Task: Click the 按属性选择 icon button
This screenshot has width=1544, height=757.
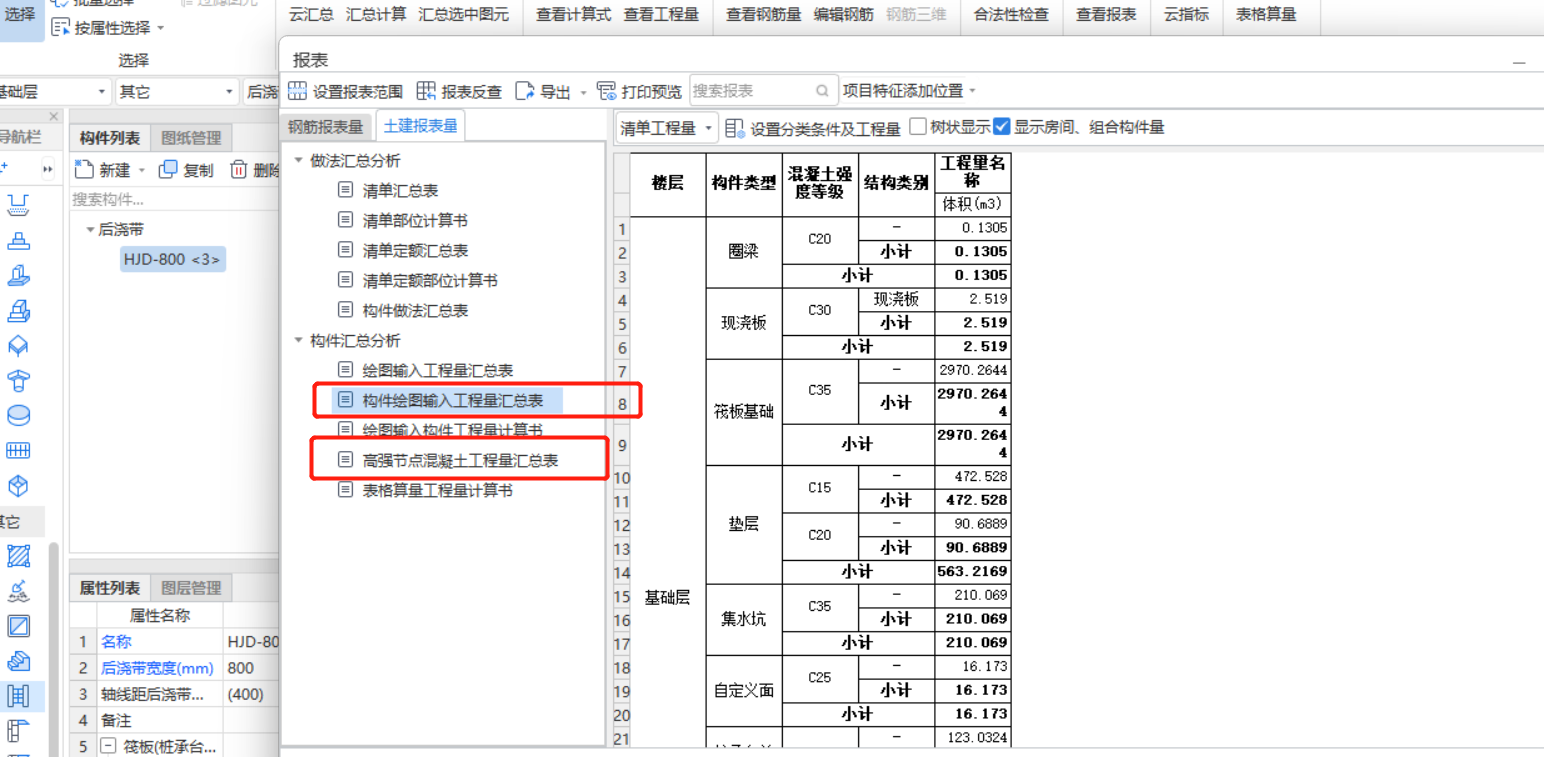Action: pos(61,28)
